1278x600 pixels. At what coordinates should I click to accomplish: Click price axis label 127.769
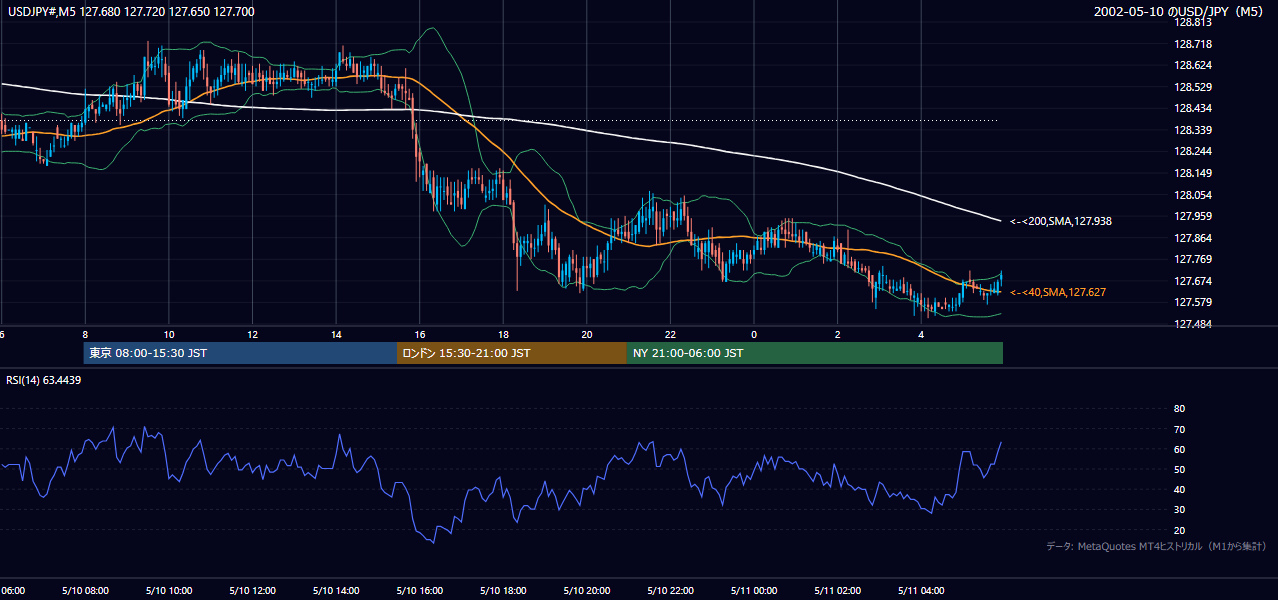(x=1192, y=259)
